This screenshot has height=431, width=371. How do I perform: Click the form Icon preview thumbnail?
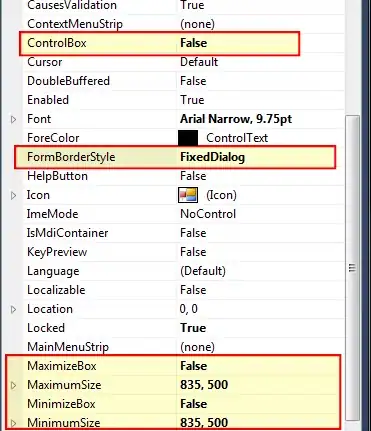(188, 195)
